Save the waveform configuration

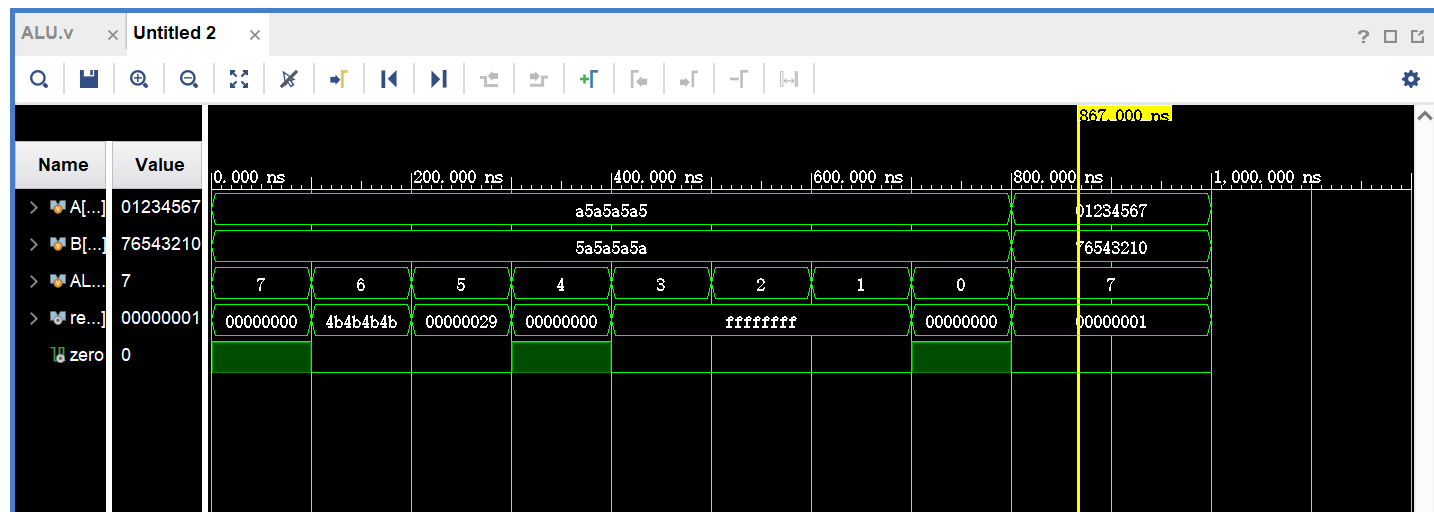89,79
